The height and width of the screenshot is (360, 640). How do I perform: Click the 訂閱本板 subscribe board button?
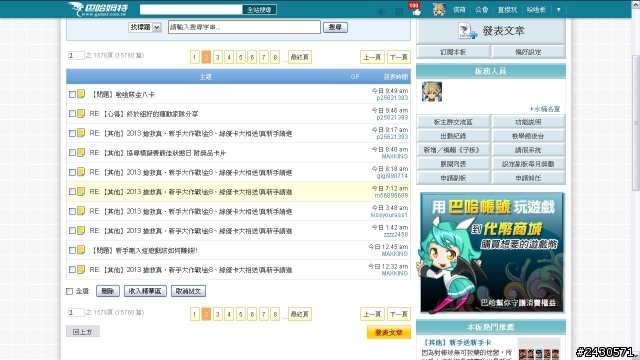tap(453, 52)
